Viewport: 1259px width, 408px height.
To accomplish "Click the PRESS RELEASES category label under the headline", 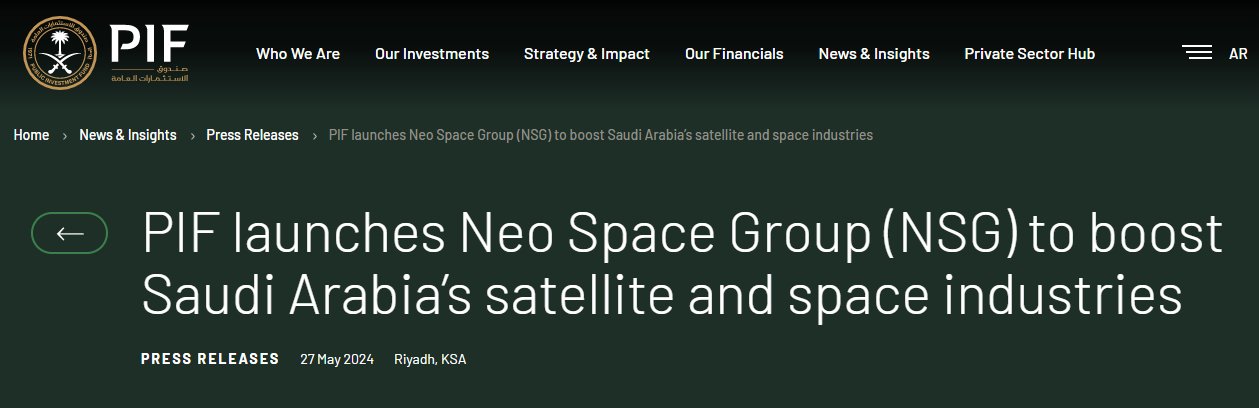I will (x=210, y=358).
